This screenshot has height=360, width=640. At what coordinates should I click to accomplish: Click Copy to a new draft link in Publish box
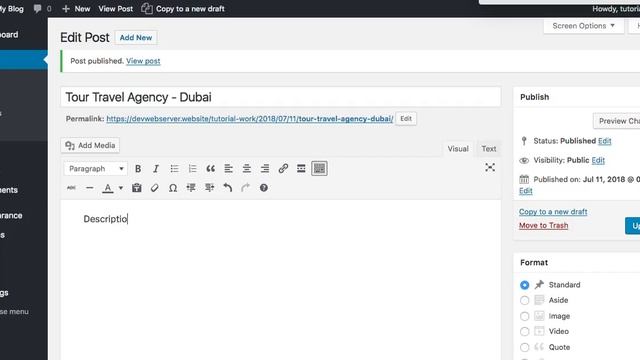click(x=553, y=212)
